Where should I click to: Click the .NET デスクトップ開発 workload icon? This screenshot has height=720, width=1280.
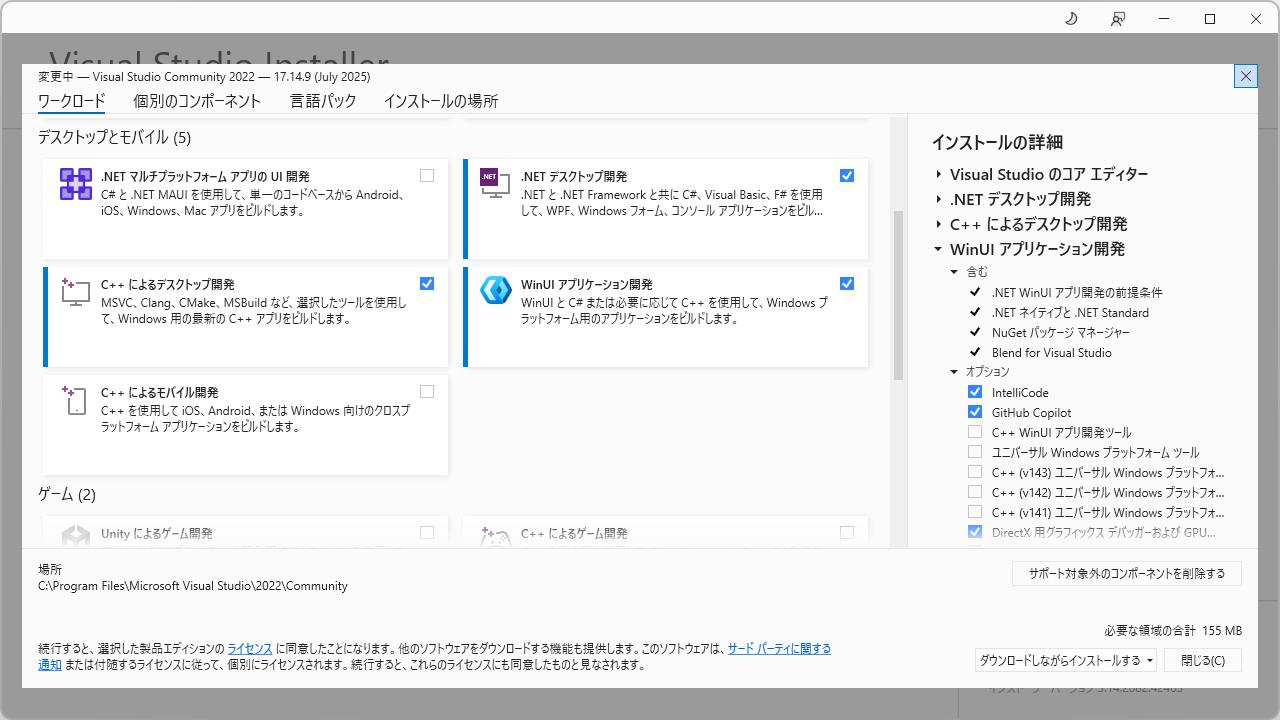[495, 183]
